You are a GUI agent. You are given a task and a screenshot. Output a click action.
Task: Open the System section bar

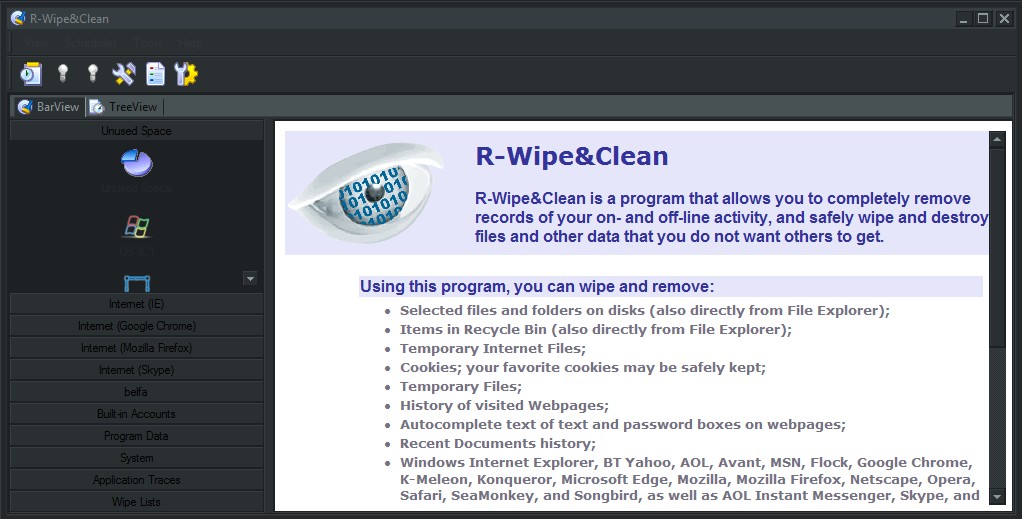coord(136,458)
